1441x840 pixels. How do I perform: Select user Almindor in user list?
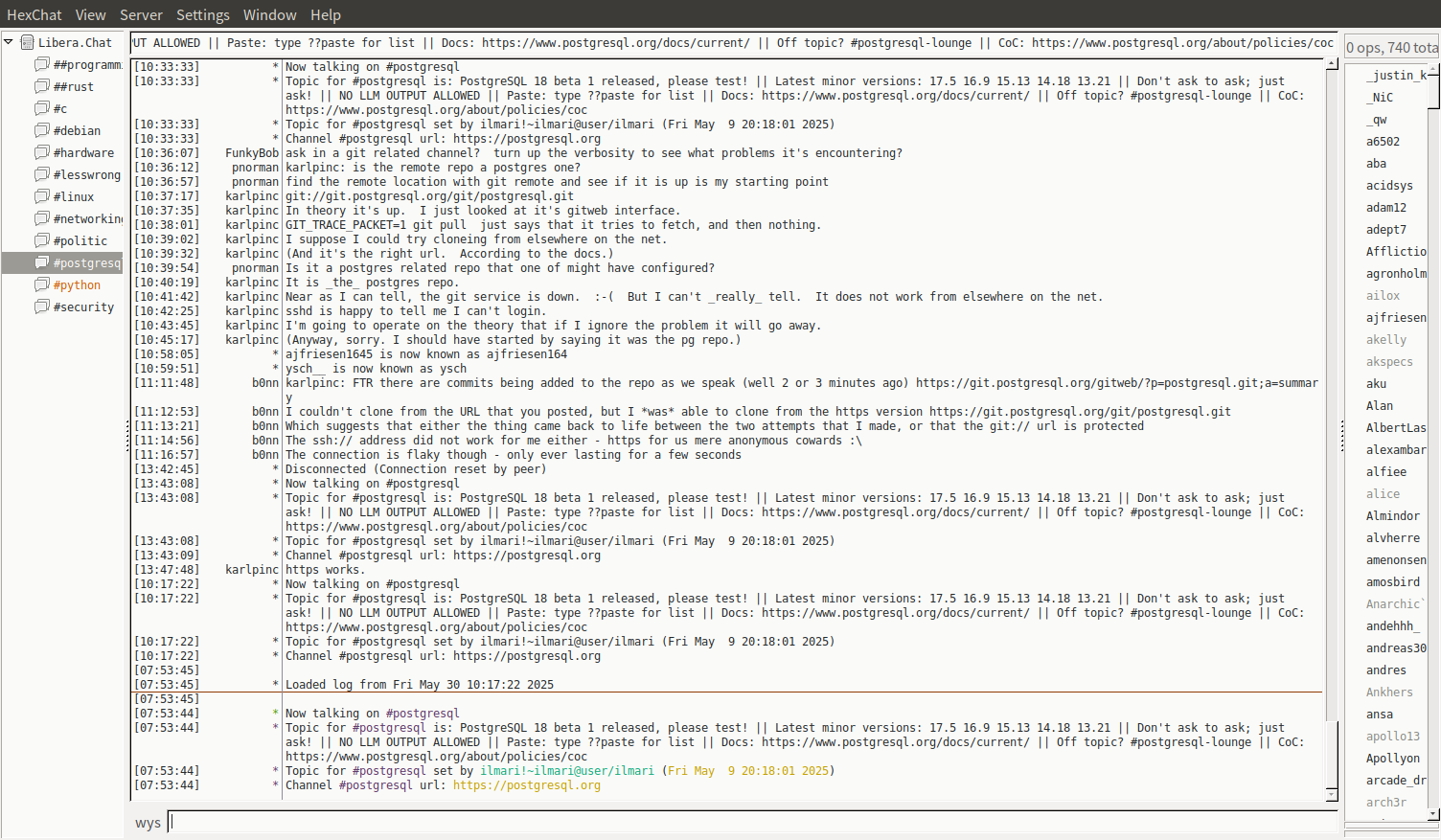point(1393,515)
